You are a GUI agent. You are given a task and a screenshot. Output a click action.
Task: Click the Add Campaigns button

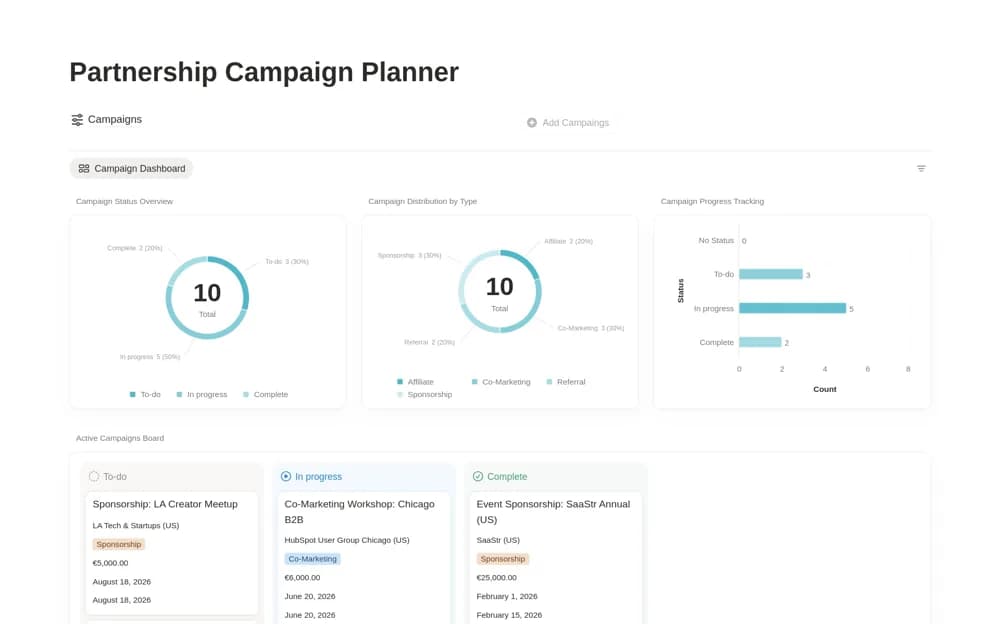pyautogui.click(x=568, y=123)
